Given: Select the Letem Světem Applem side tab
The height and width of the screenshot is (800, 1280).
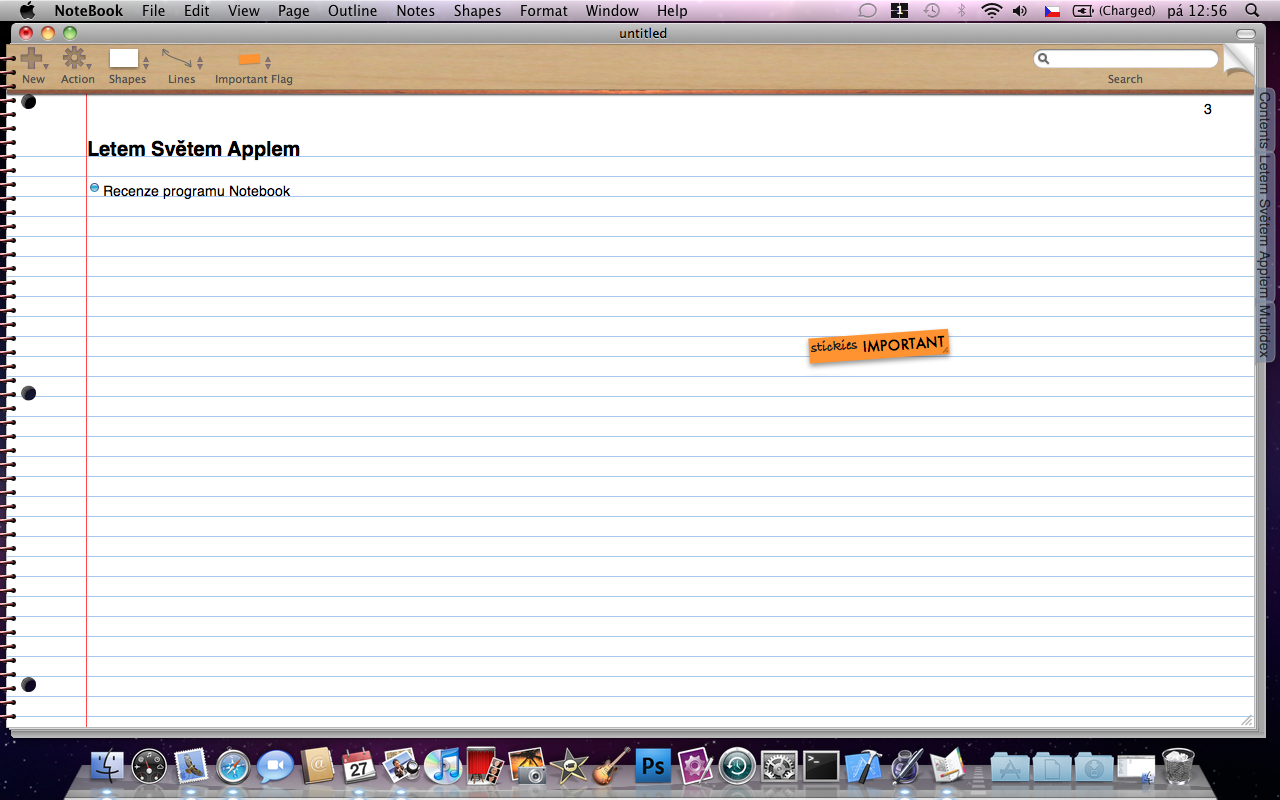Looking at the screenshot, I should [1264, 226].
